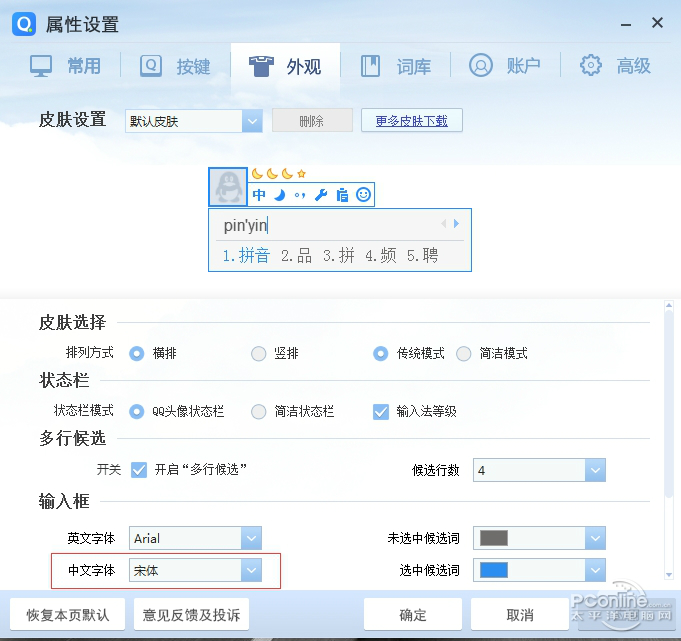The image size is (681, 641).
Task: Click the 确定 button
Action: [x=413, y=614]
